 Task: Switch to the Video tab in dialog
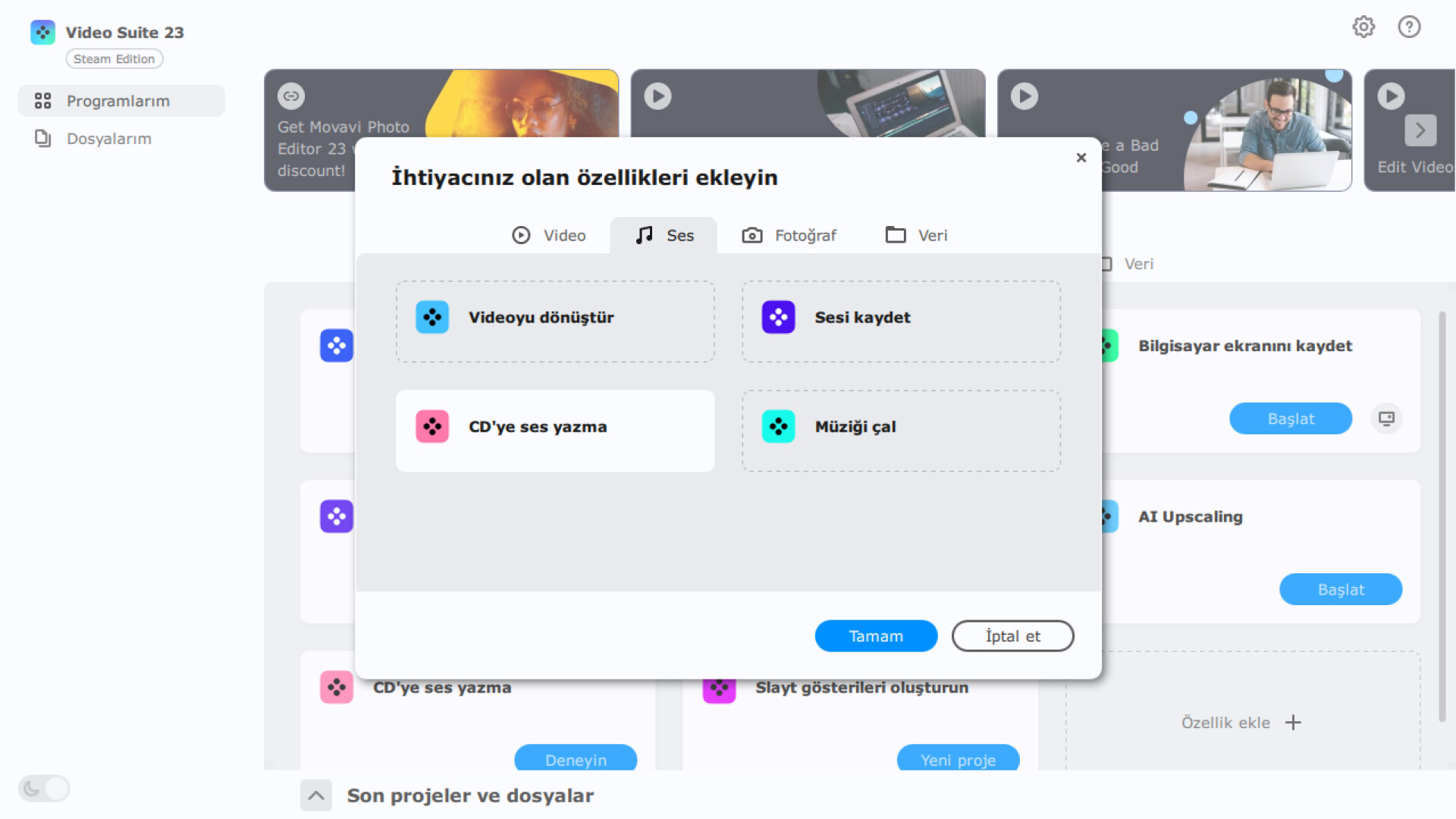click(x=549, y=236)
